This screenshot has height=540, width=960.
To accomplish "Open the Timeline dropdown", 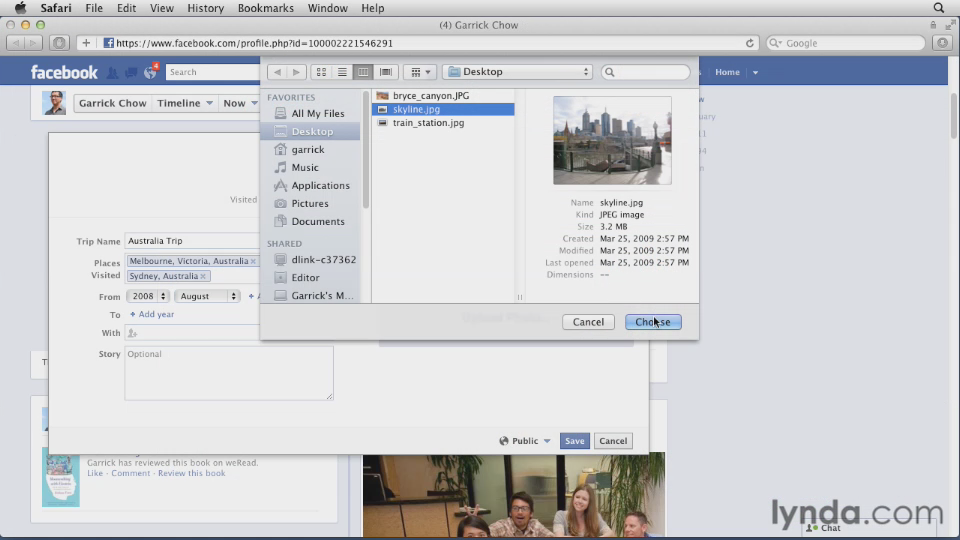I will (184, 103).
